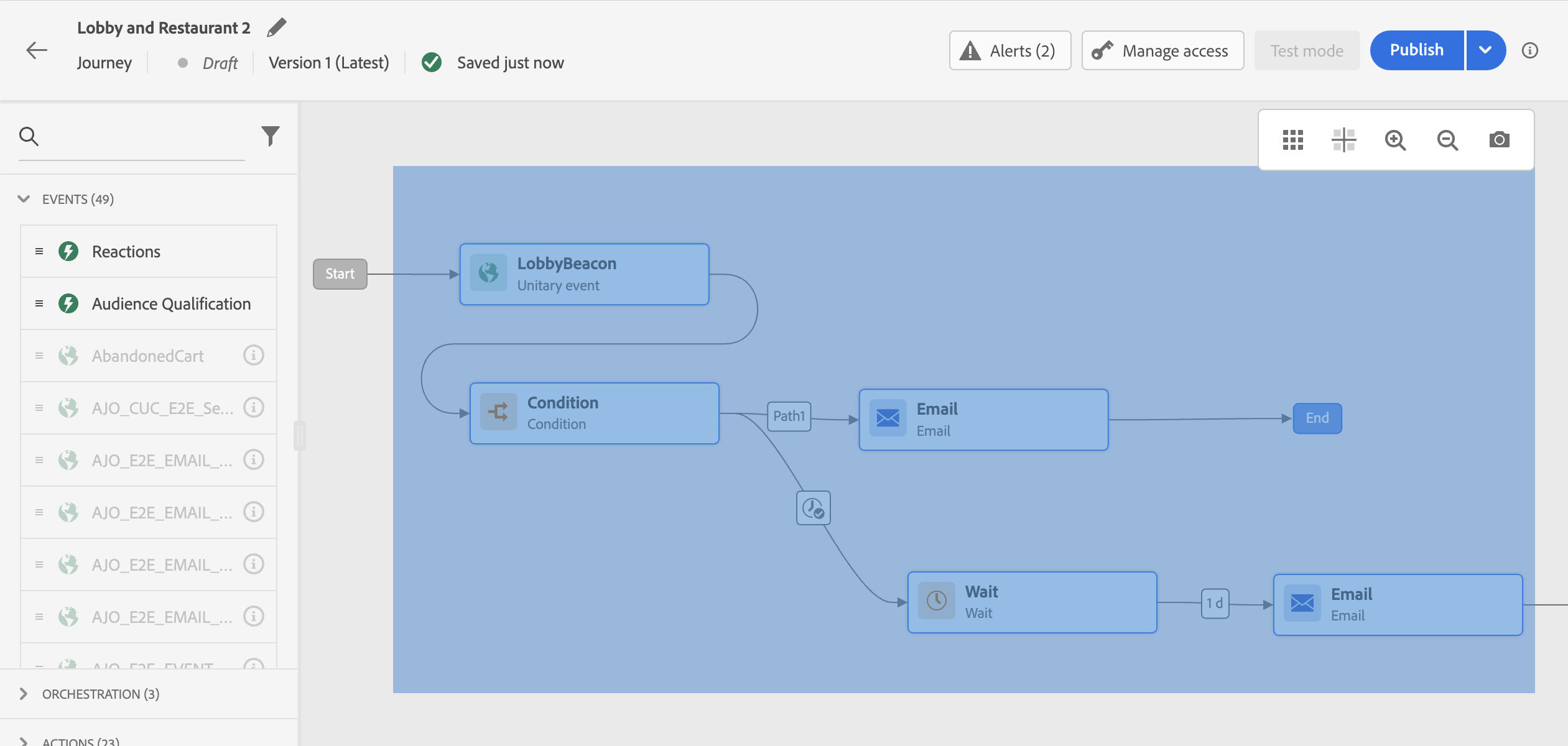Click the zoom out magnifier icon
1568x746 pixels.
[x=1447, y=140]
